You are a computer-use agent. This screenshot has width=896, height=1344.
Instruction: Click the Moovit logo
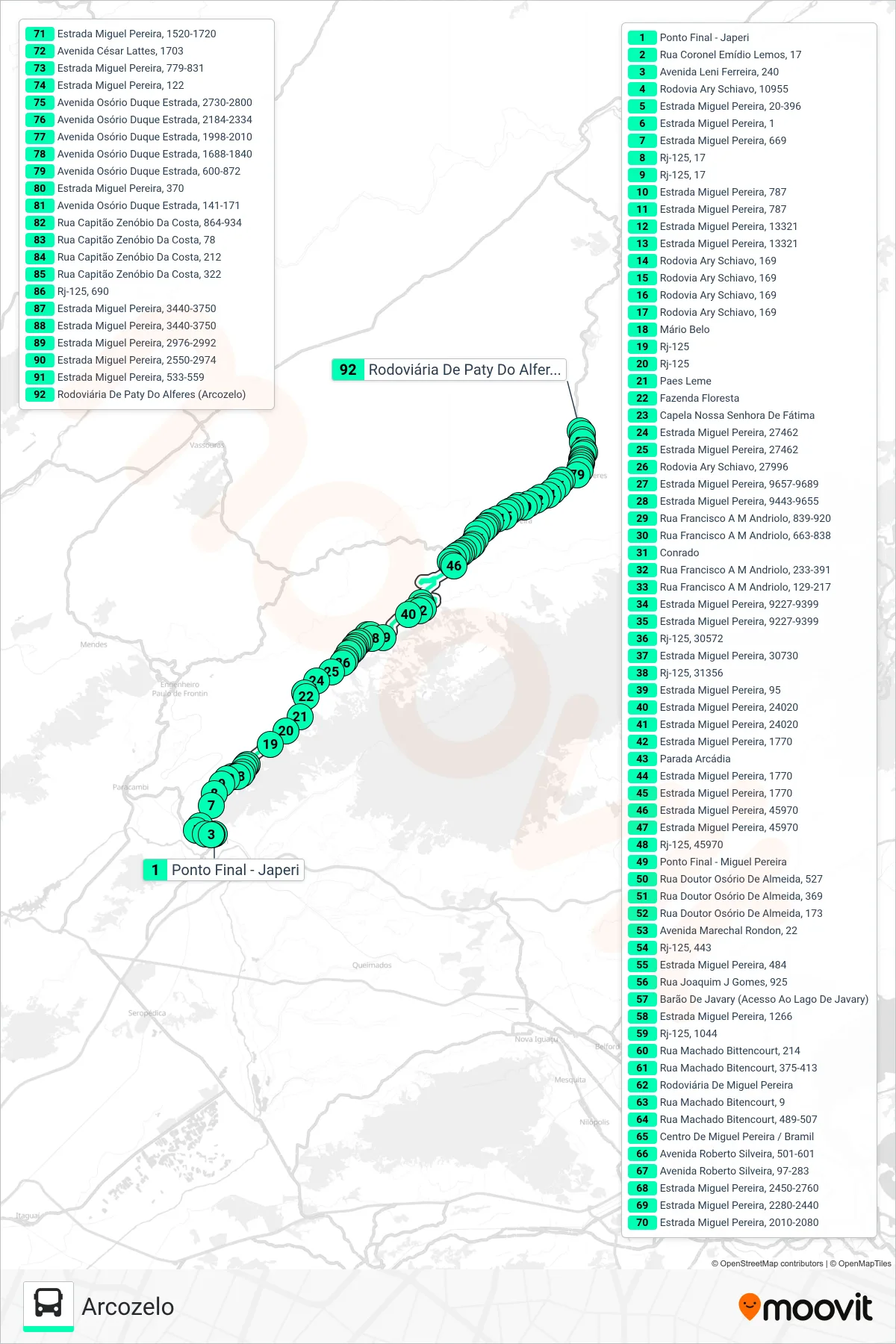pos(805,1307)
